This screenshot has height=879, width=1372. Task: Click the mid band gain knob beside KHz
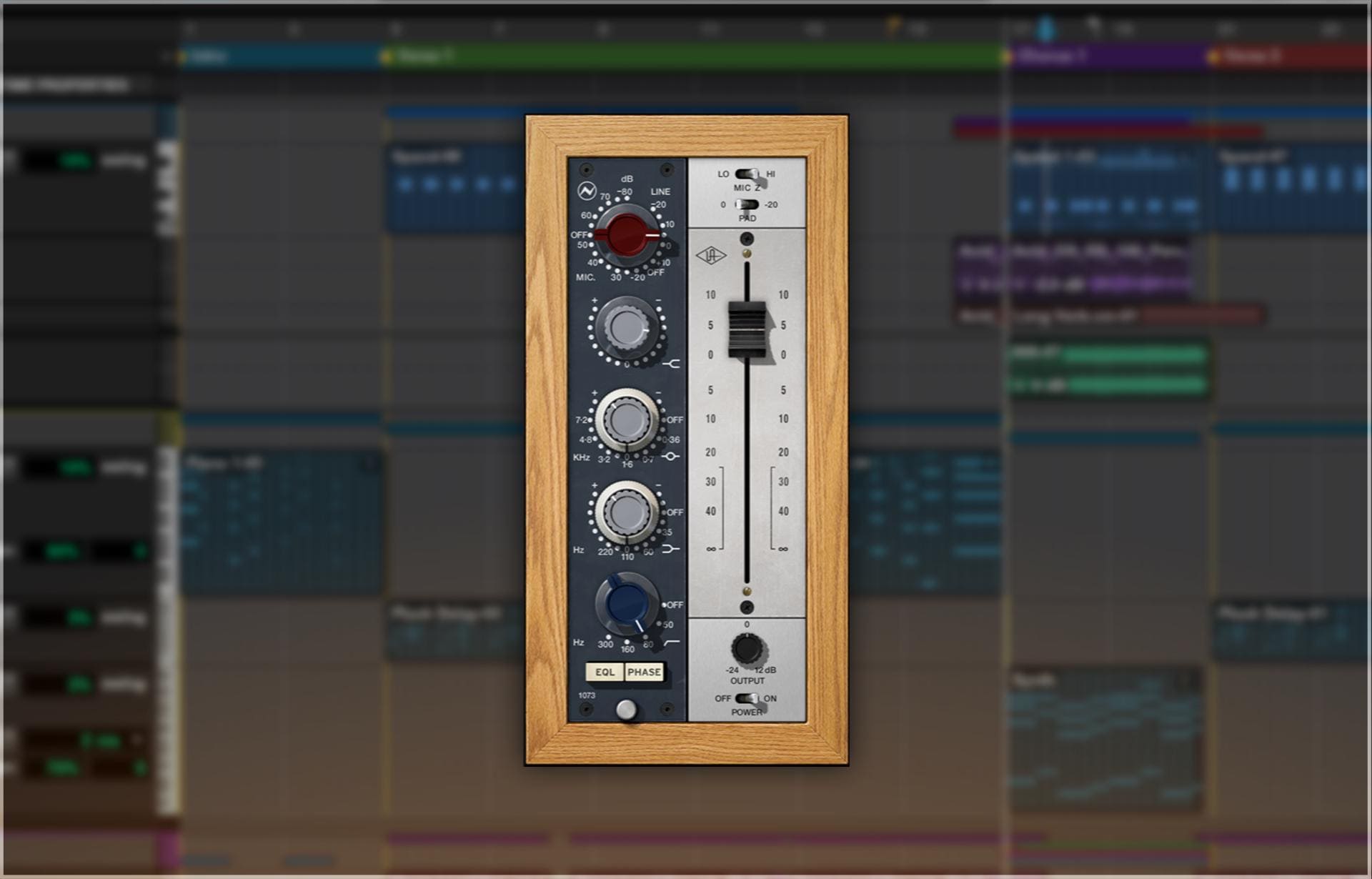click(627, 420)
